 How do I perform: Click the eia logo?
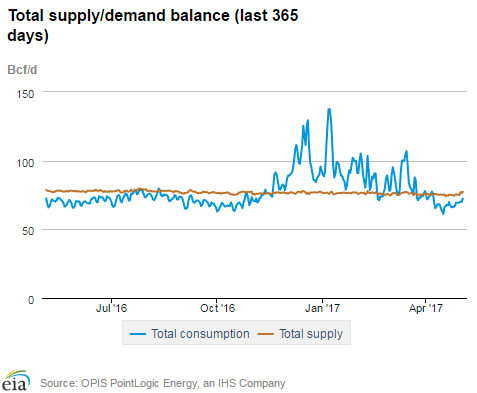click(16, 380)
